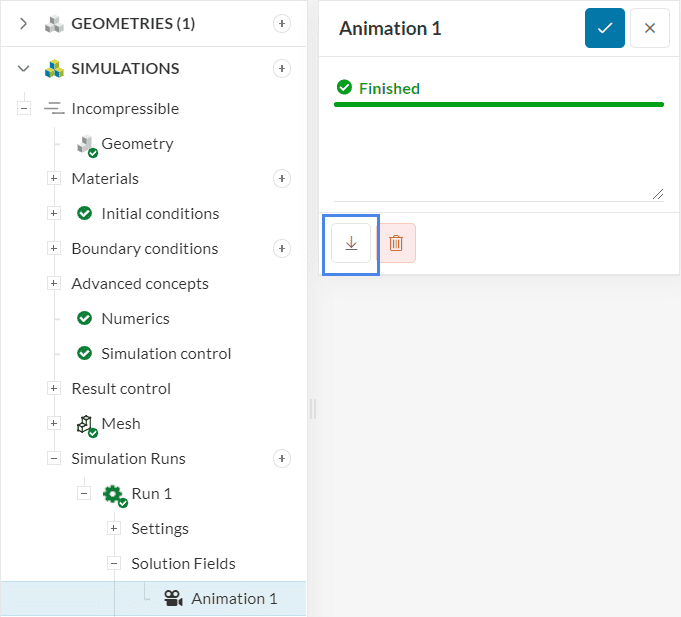Add a new simulation run
The image size is (681, 617).
pyautogui.click(x=282, y=459)
